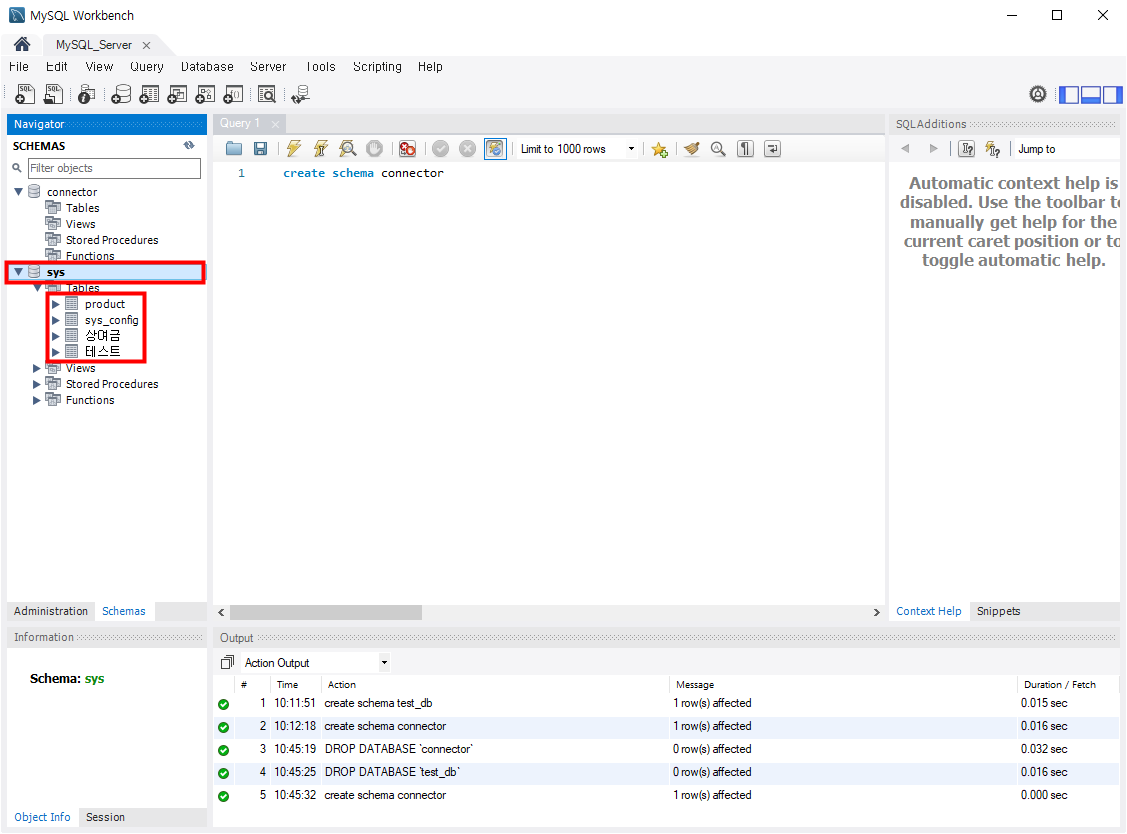Expand the sys_config table
Screen dimensions: 1127x834
coord(56,320)
